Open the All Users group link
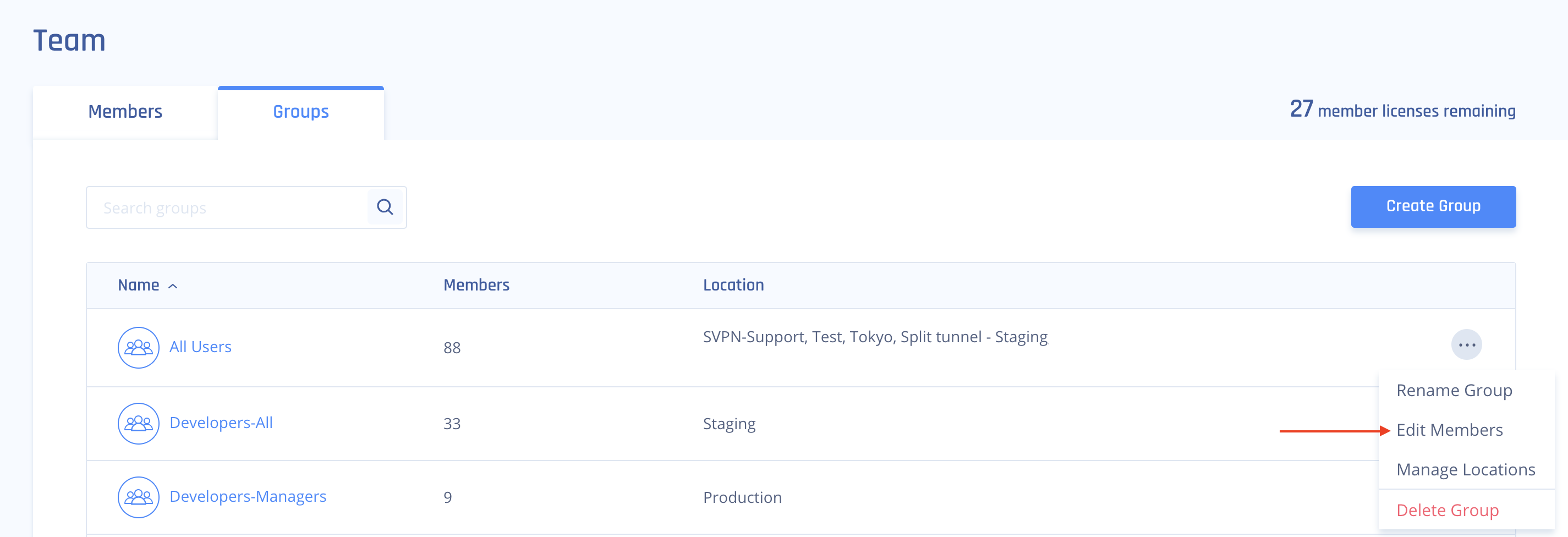Image resolution: width=1568 pixels, height=537 pixels. 200,347
